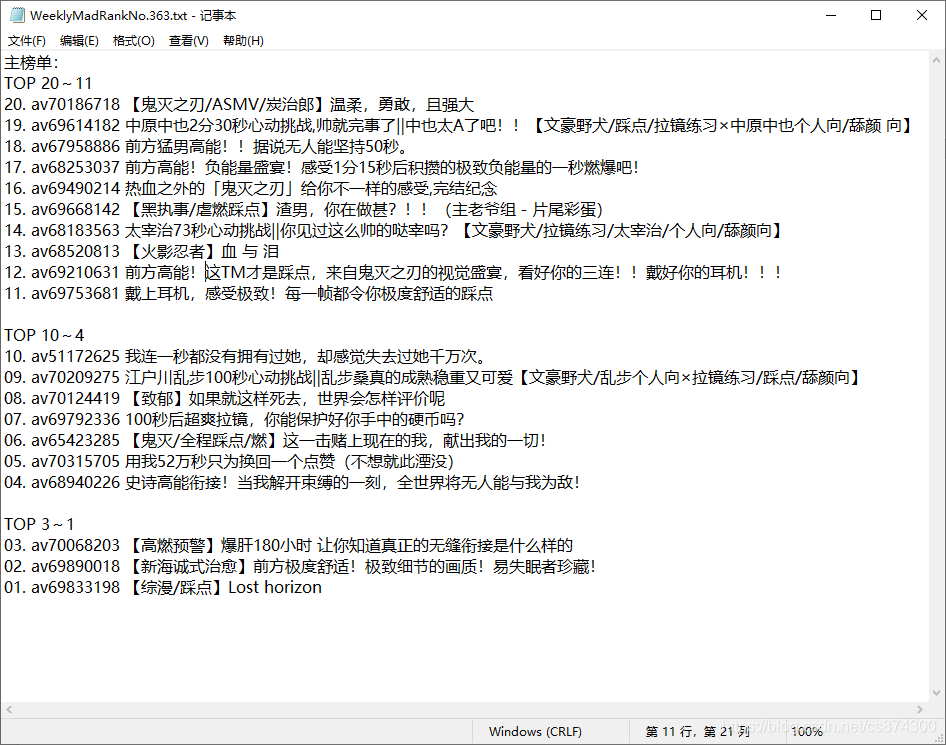Click the av69833198 Lost horizon line
Screen dimensions: 946x745
tap(163, 588)
